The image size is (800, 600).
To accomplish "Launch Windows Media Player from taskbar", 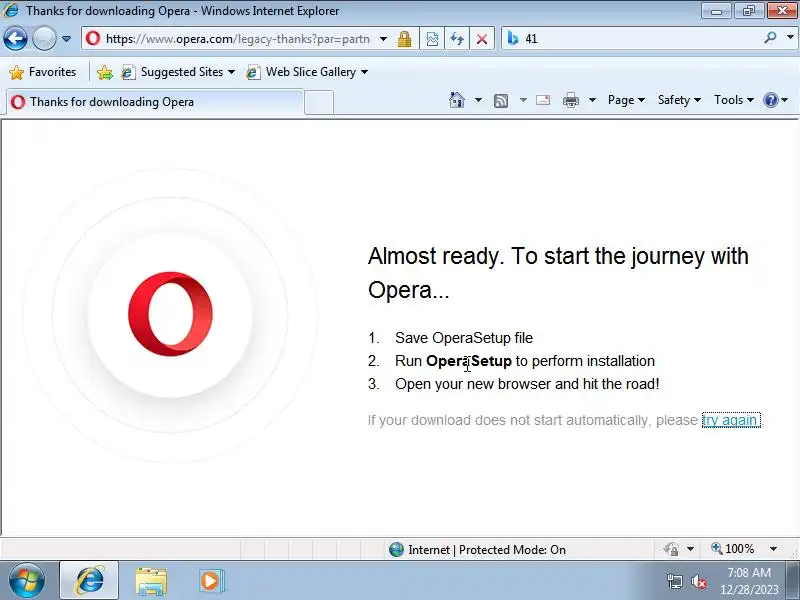I will tap(211, 581).
